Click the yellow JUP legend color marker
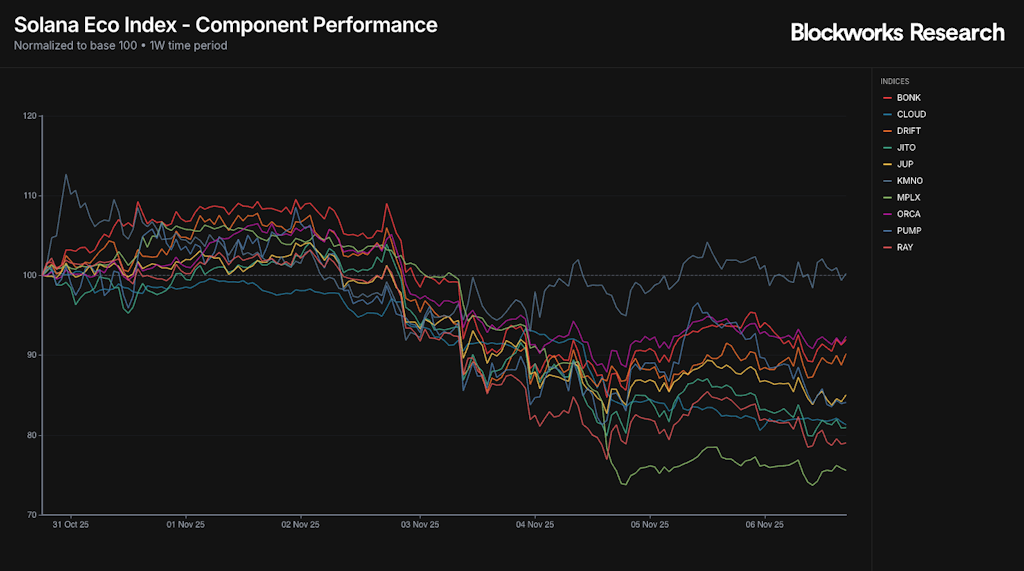This screenshot has width=1024, height=571. (887, 164)
